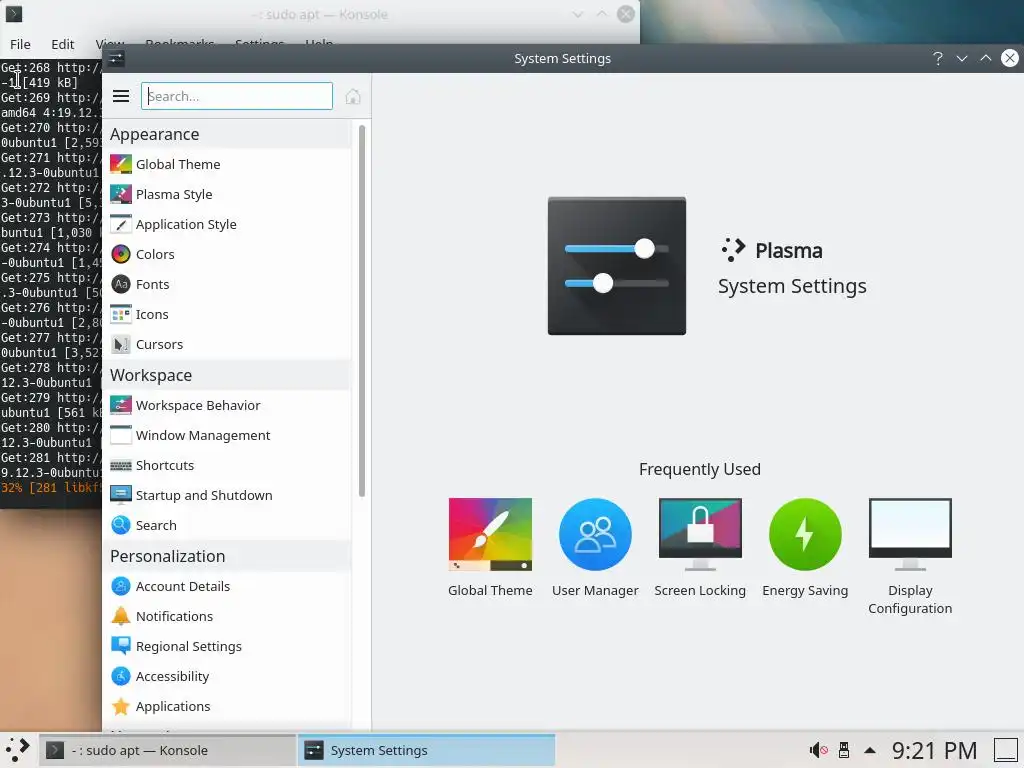
Task: Click the System Settings titlebar window icon
Action: click(116, 59)
